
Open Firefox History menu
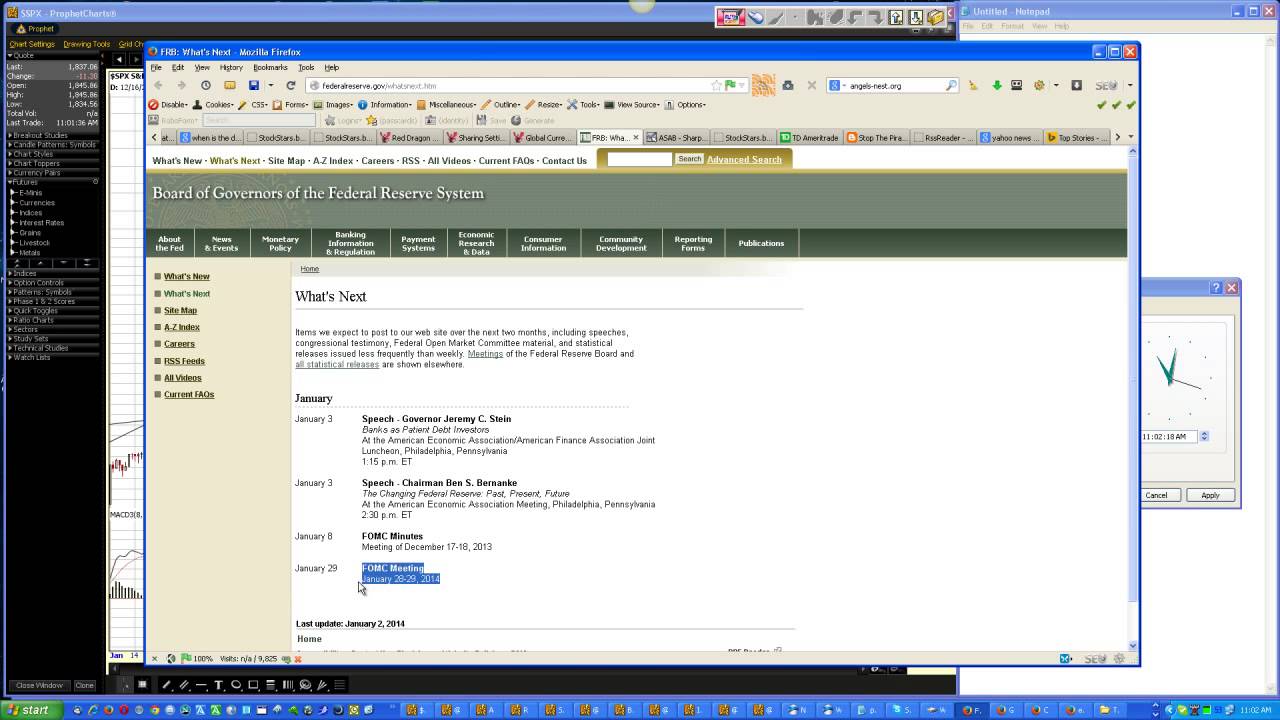(x=231, y=68)
